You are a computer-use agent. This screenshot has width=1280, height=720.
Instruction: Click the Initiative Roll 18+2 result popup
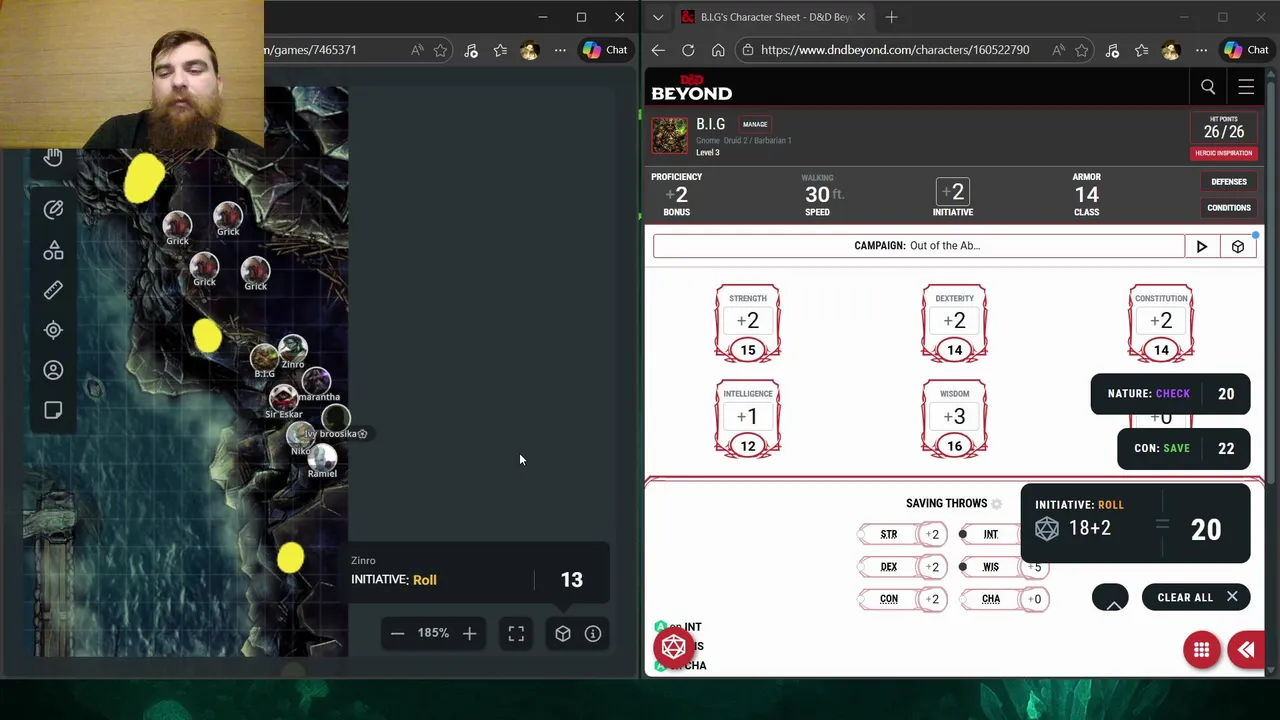1135,523
